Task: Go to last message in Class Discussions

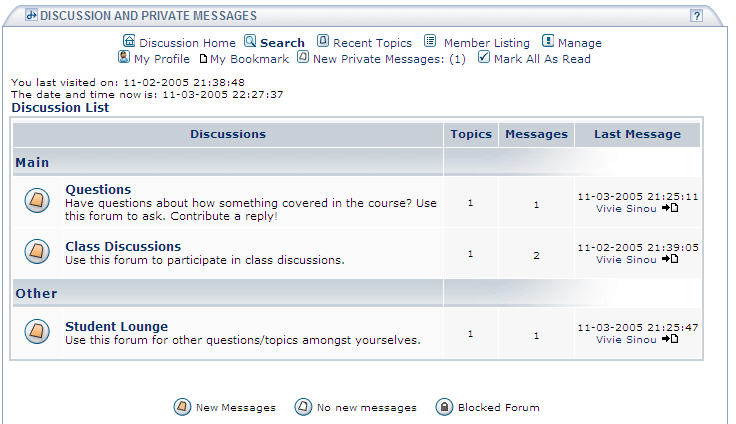Action: coord(670,259)
